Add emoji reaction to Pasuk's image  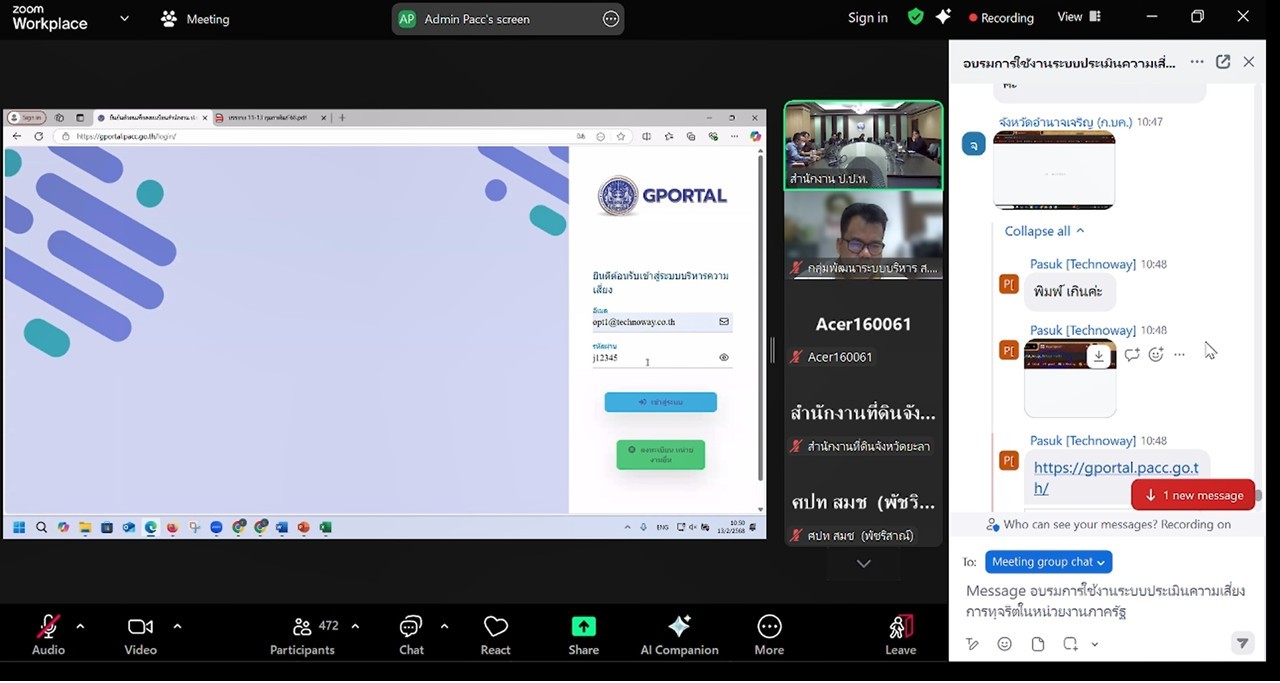point(1156,355)
